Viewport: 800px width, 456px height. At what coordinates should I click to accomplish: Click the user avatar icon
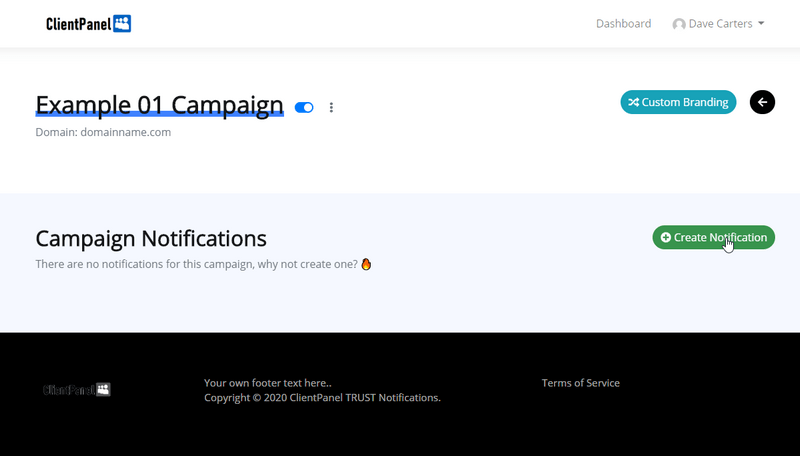(x=679, y=24)
